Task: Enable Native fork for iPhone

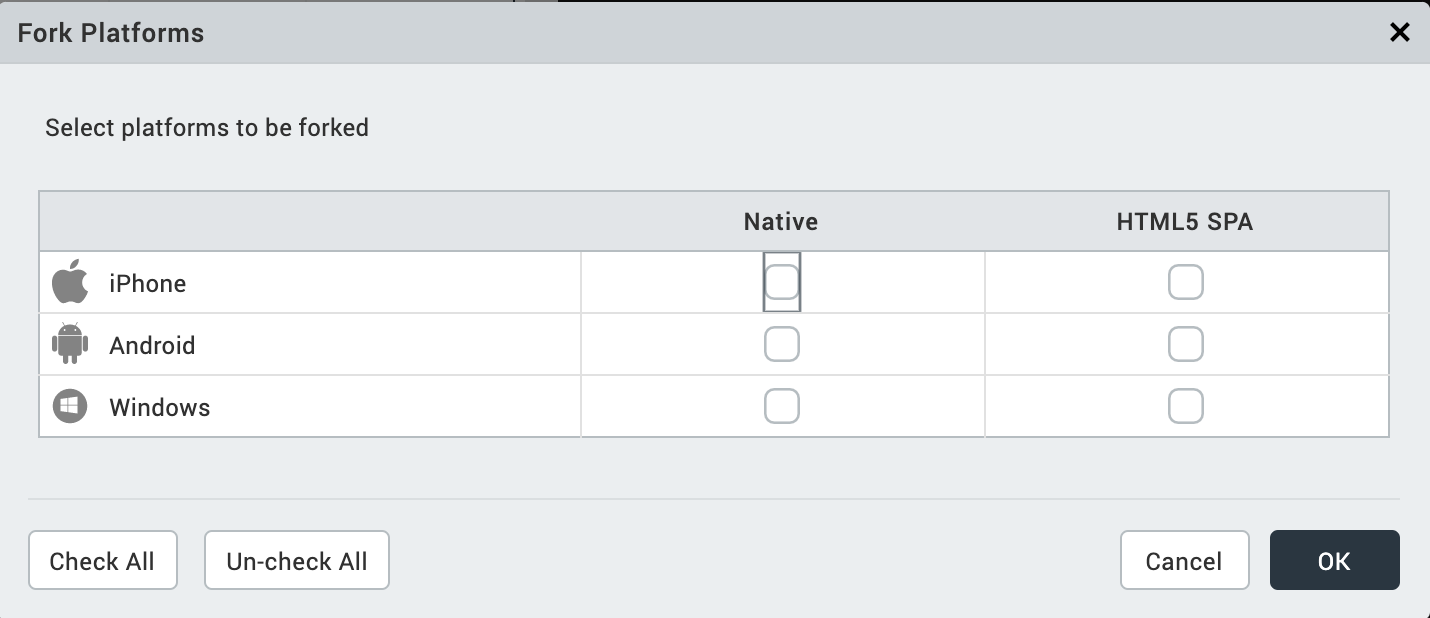Action: coord(782,283)
